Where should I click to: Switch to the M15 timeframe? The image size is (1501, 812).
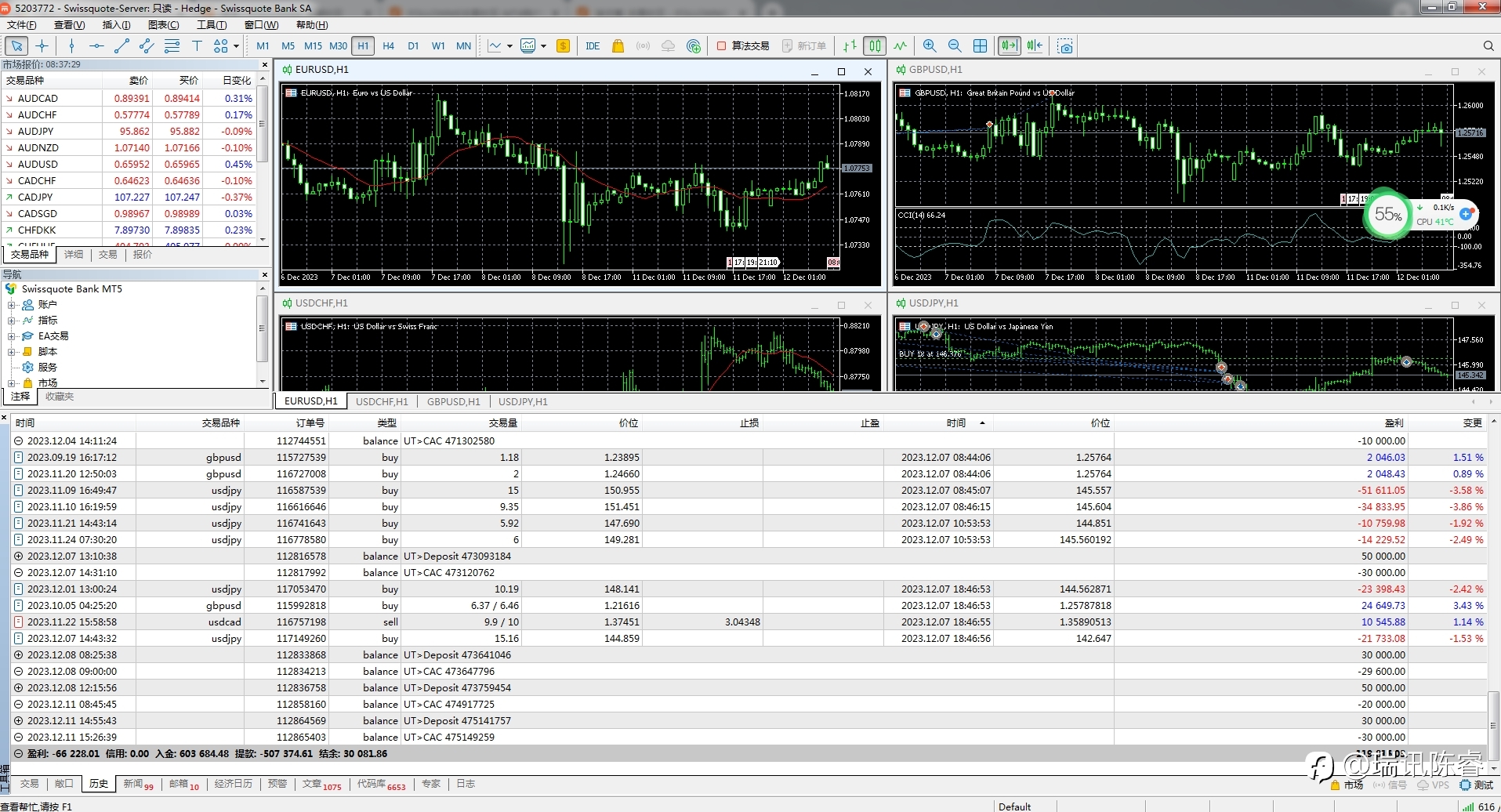pos(313,46)
